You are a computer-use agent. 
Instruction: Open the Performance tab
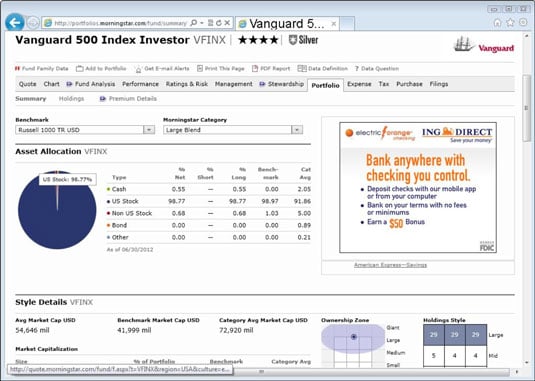(x=140, y=84)
